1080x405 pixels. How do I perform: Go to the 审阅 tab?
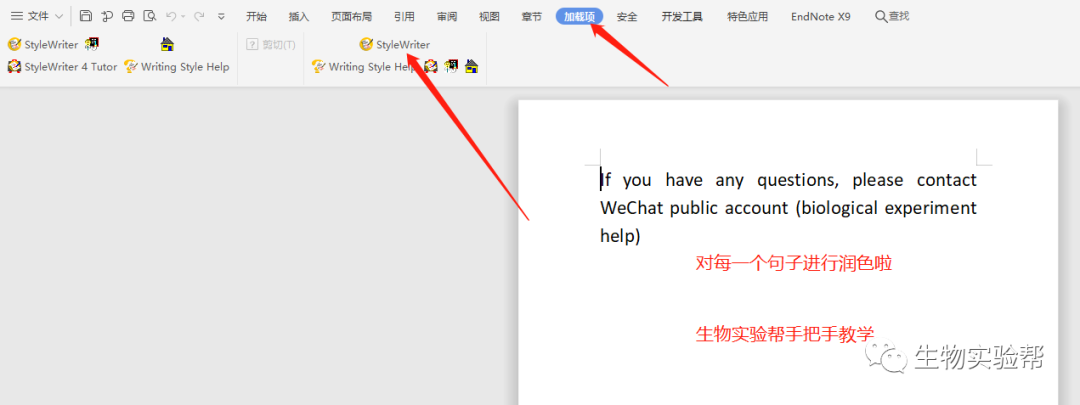point(447,17)
